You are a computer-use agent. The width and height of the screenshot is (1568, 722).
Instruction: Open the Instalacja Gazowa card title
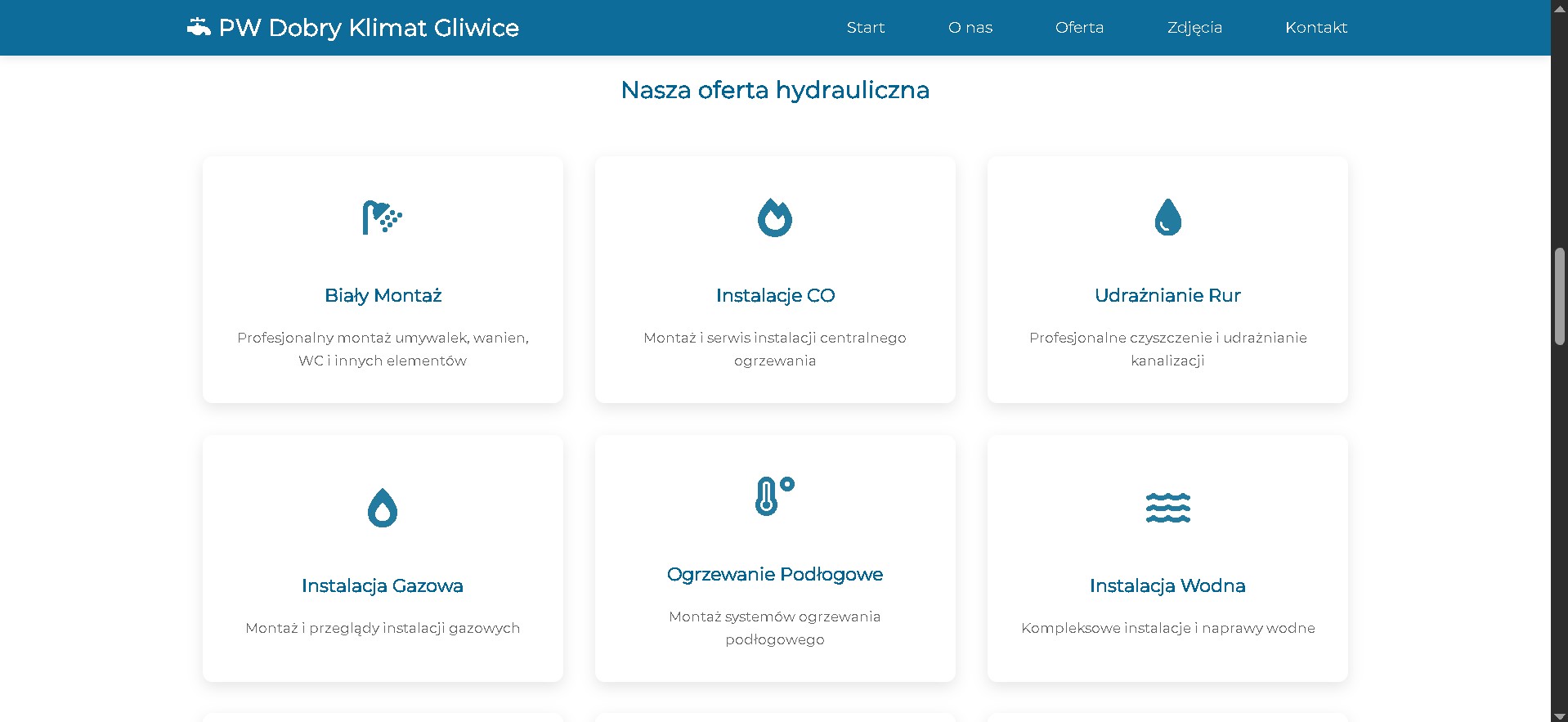(x=383, y=585)
